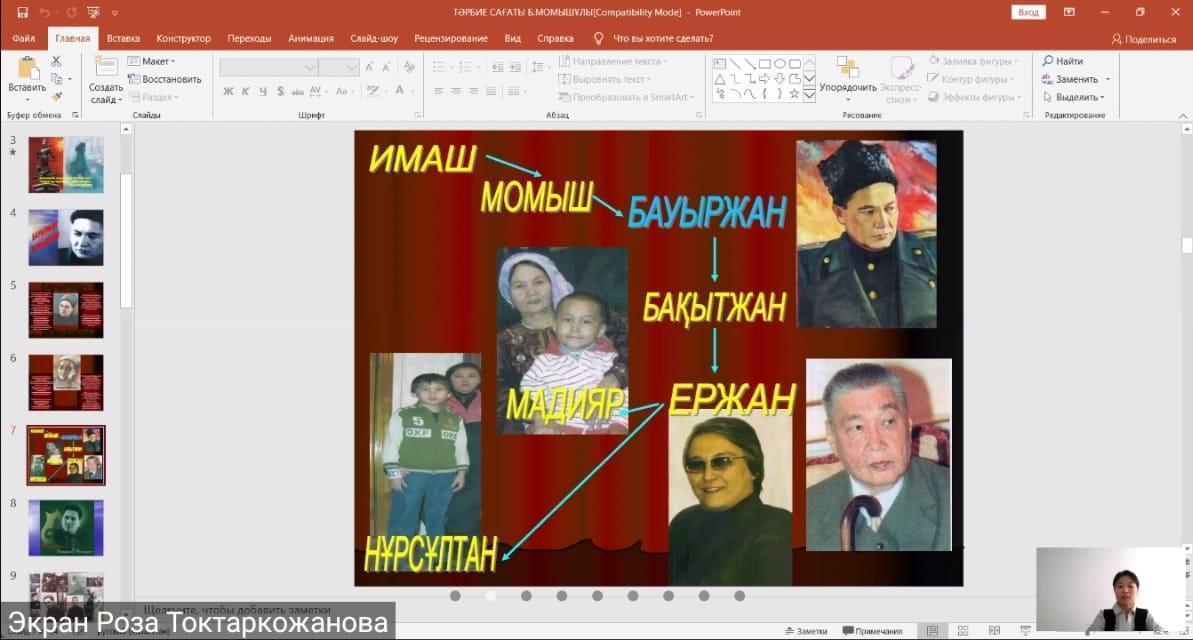Open the Вставка ribbon tab
Viewport: 1193px width, 640px height.
point(123,38)
